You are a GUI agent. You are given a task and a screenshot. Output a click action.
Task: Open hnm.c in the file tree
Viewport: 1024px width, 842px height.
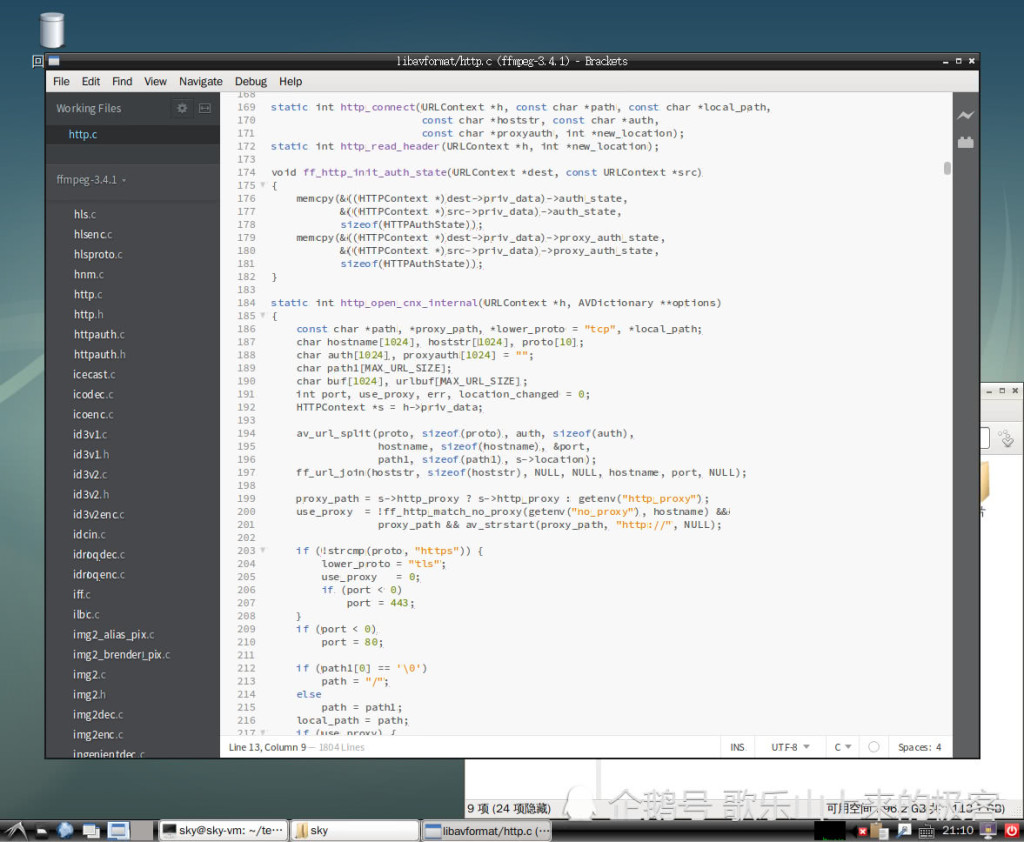tap(89, 274)
